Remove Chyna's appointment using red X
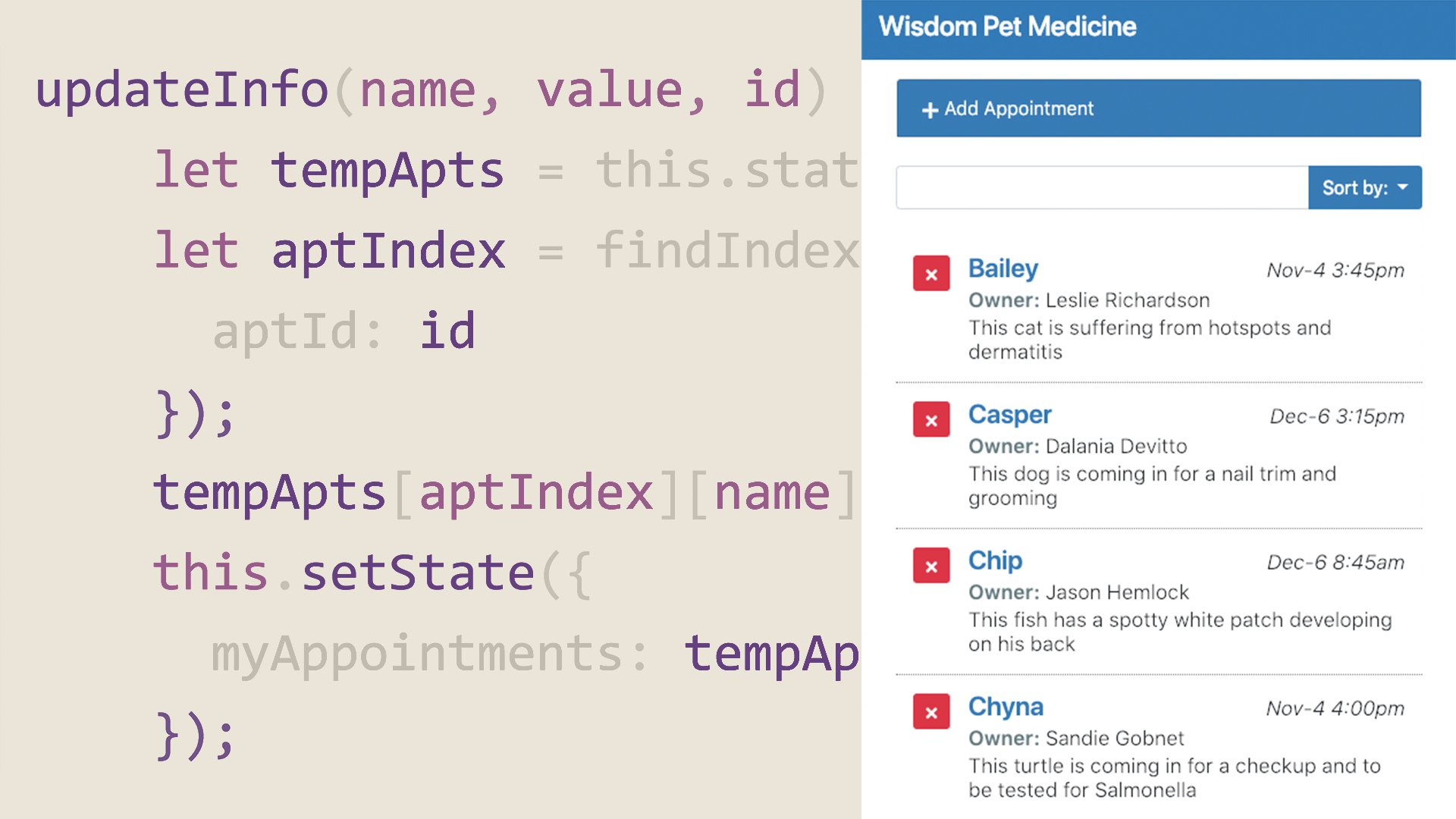Screen dimensions: 1456x819 tap(931, 712)
